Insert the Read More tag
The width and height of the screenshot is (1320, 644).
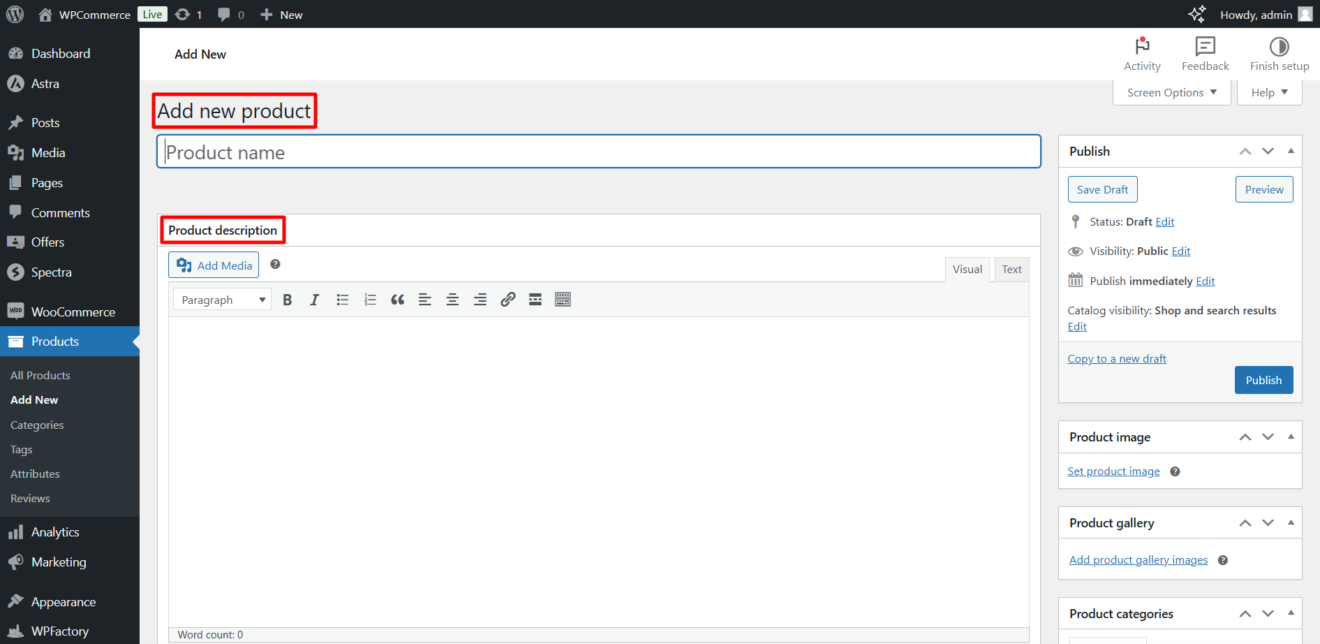click(535, 299)
